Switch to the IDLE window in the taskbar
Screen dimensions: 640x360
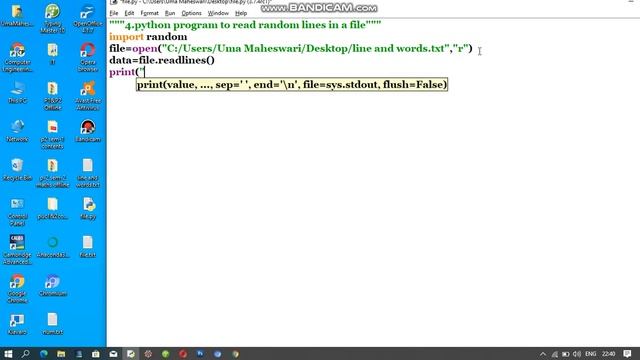coord(131,353)
